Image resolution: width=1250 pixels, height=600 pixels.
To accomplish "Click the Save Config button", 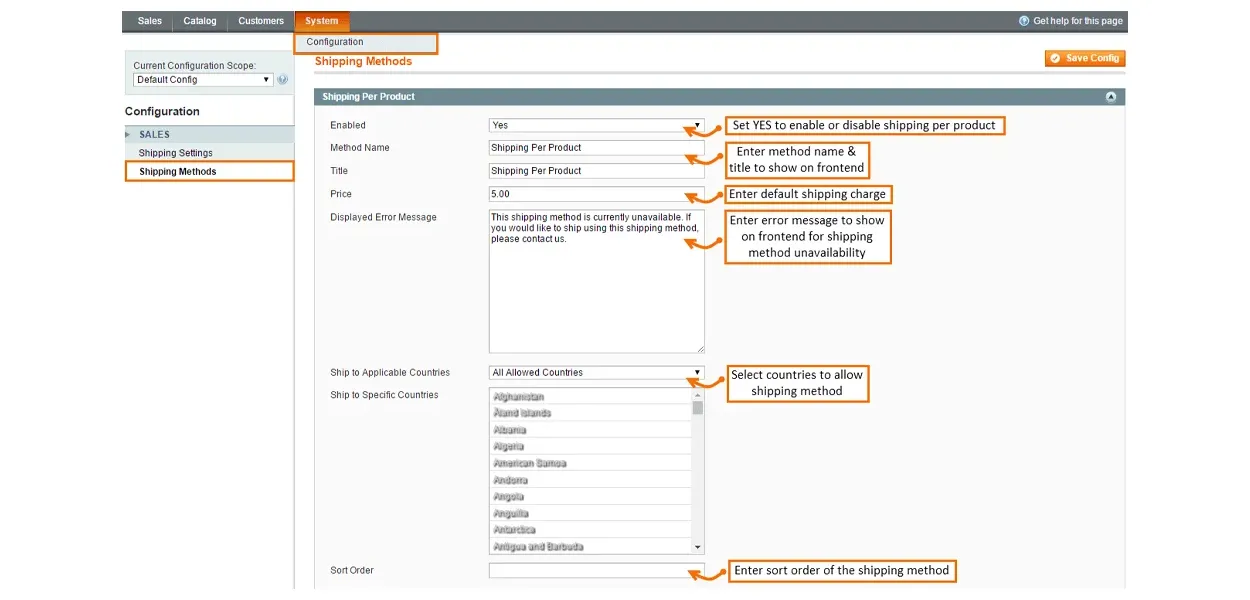I will [1085, 58].
